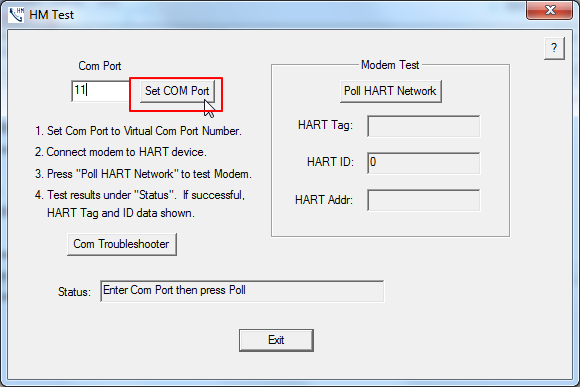
Task: Click the Com Port number input field
Action: [x=101, y=91]
